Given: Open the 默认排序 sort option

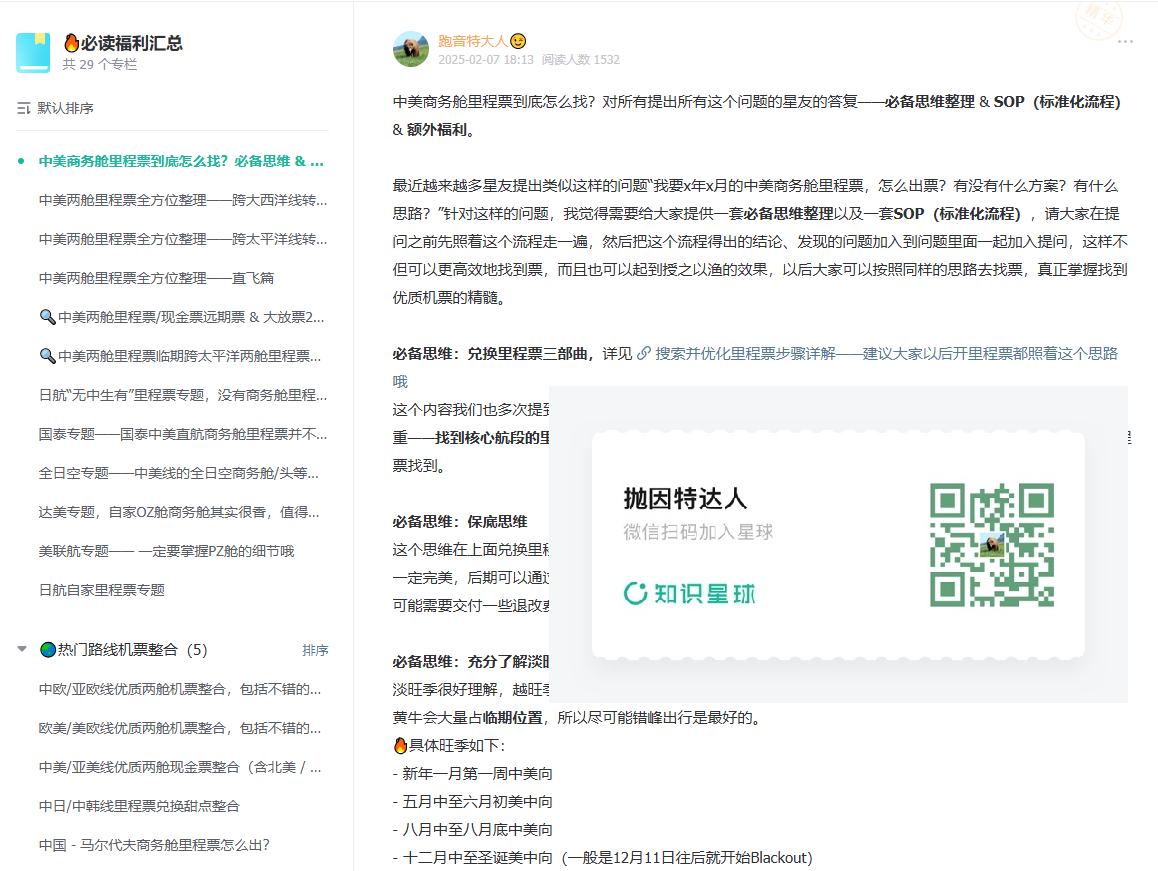Looking at the screenshot, I should [x=55, y=108].
